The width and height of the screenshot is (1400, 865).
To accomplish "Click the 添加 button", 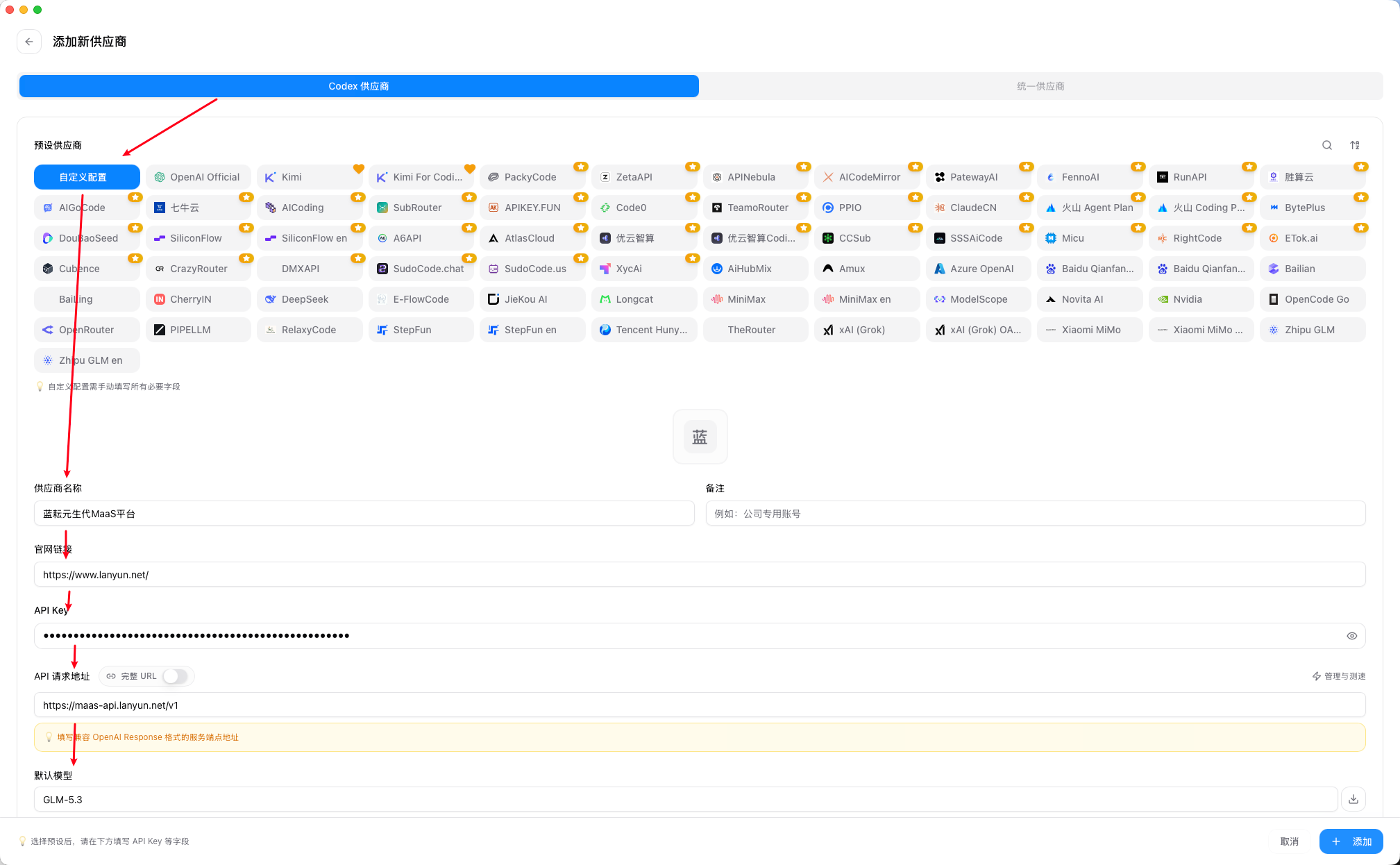I will coord(1351,841).
